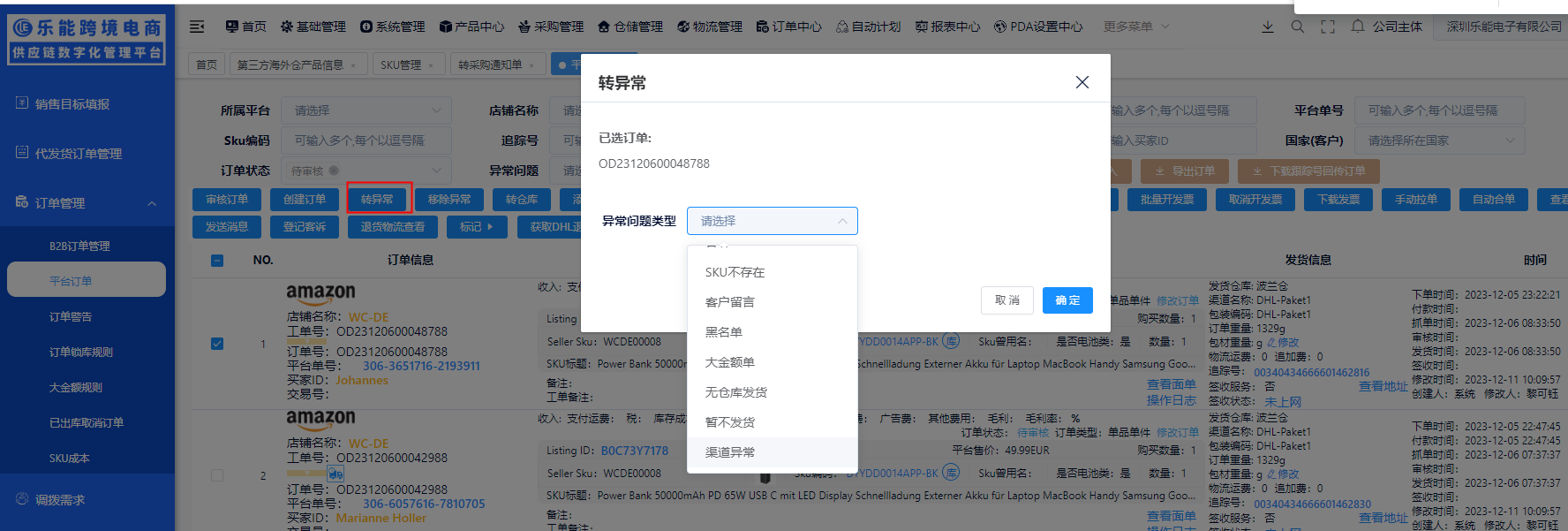The image size is (1568, 531).
Task: Click the 平台单号 input field
Action: click(x=1439, y=110)
